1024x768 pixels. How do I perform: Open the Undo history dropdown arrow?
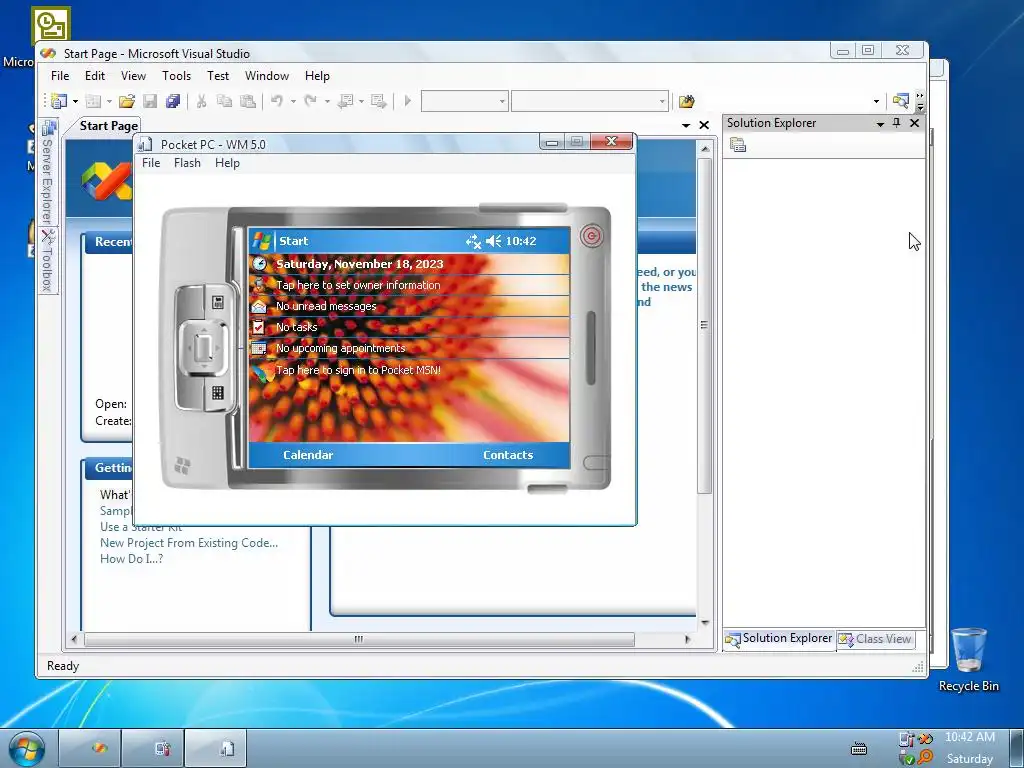[293, 101]
